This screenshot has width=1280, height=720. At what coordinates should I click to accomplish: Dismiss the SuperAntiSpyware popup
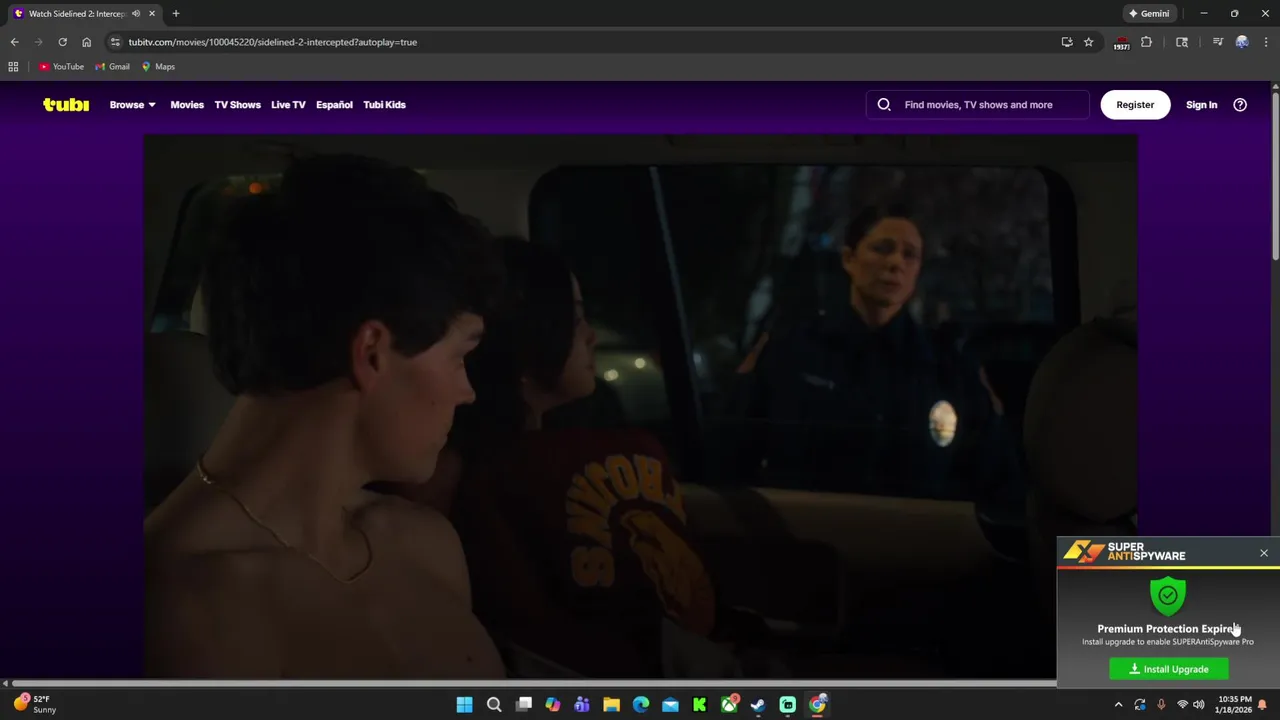click(1264, 553)
